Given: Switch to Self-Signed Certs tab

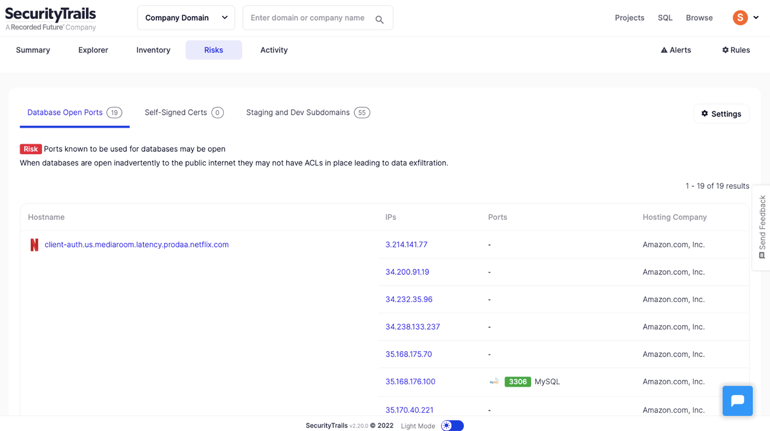Looking at the screenshot, I should [184, 112].
